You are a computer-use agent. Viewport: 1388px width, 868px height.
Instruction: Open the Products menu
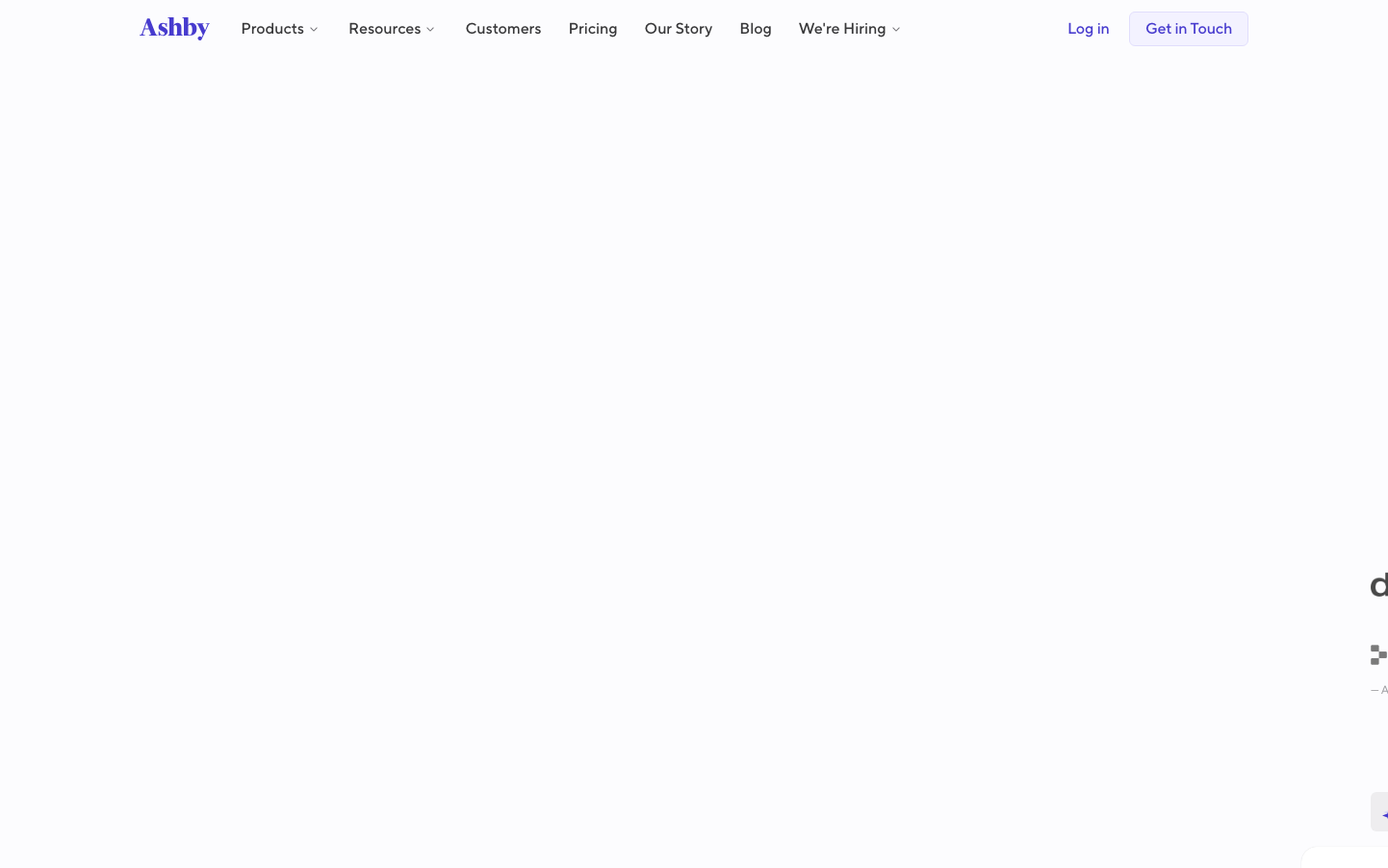point(272,29)
